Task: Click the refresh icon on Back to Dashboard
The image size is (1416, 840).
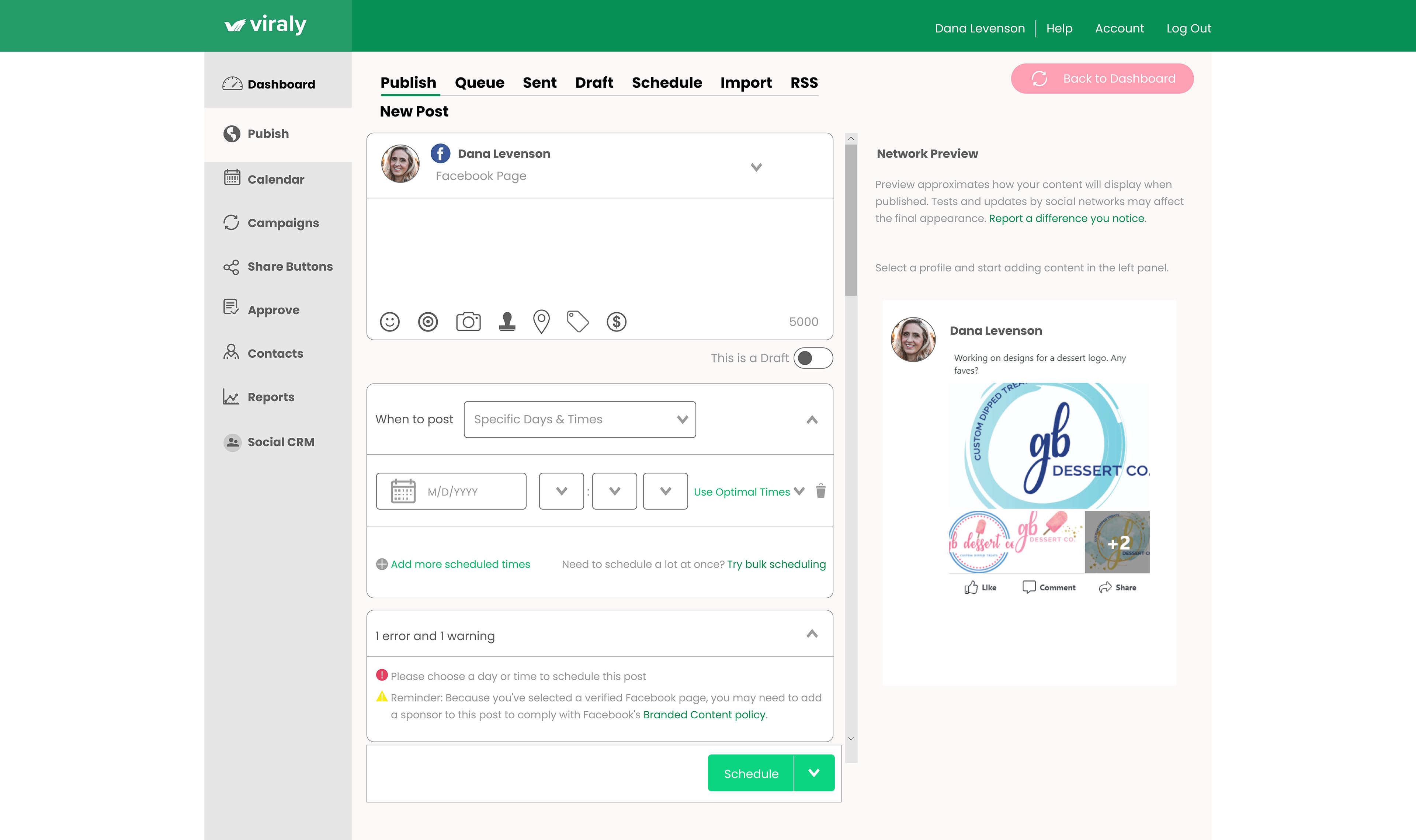Action: 1039,78
